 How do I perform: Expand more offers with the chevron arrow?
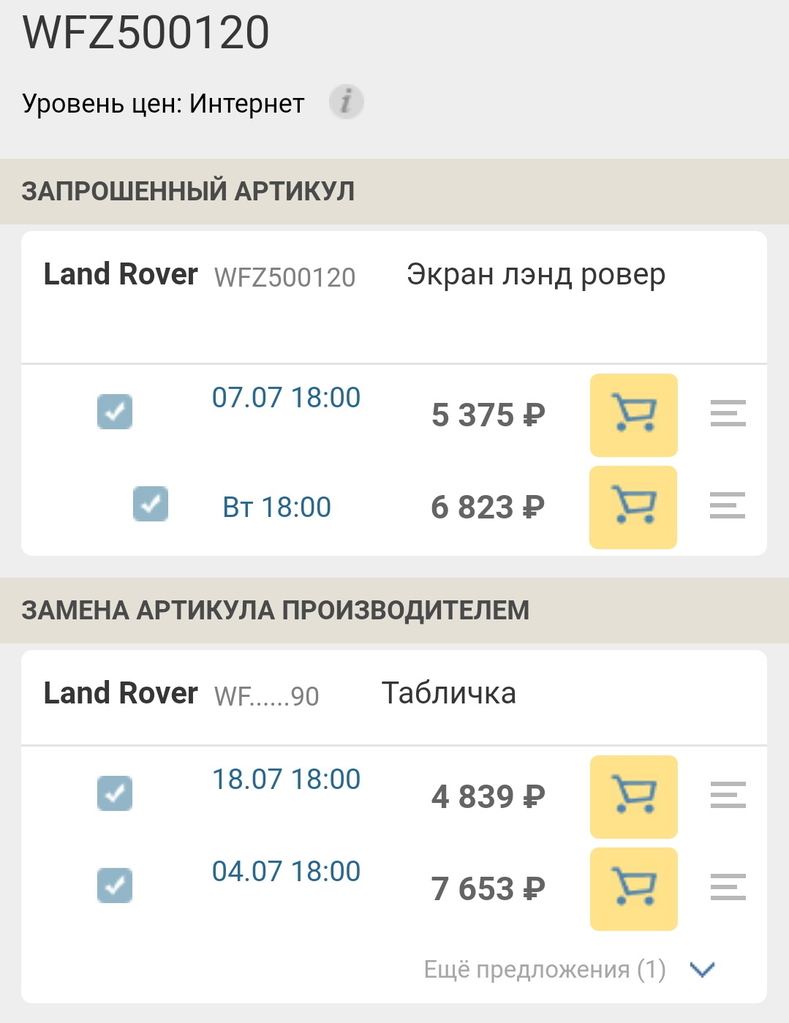tap(703, 970)
